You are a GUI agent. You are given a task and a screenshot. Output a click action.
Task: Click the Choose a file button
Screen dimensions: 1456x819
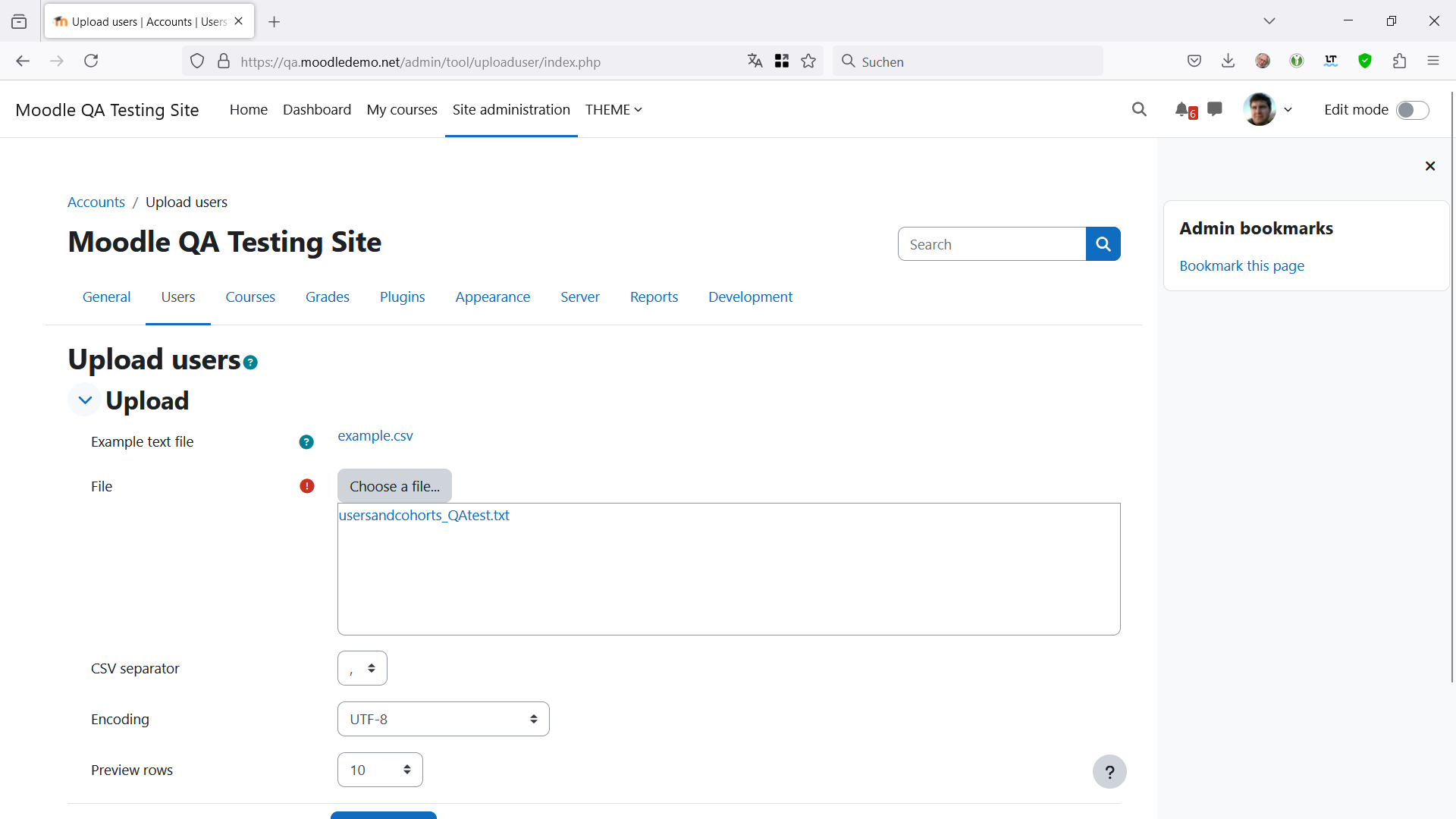[x=394, y=486]
